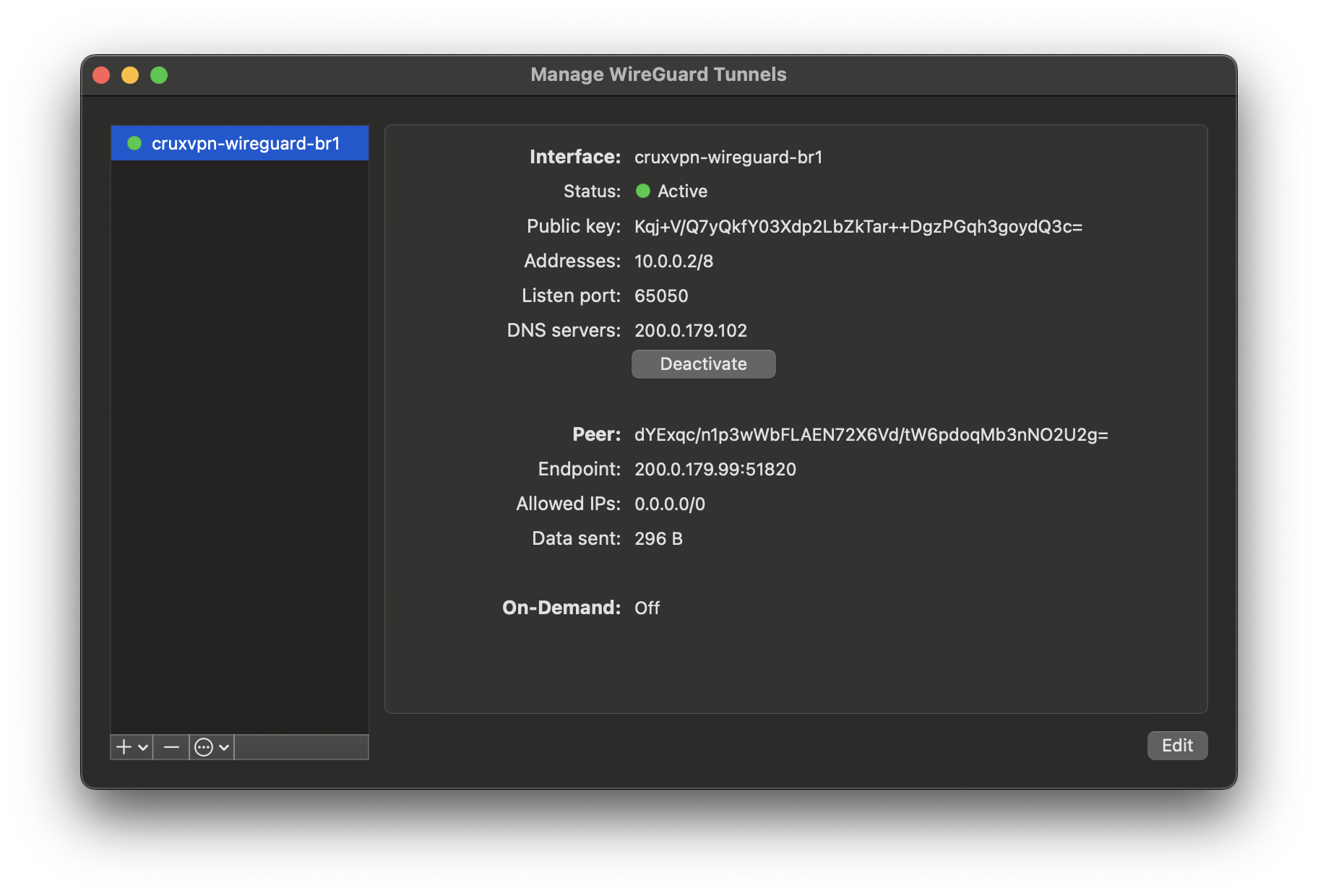Viewport: 1318px width, 896px height.
Task: Click green status dot beside the tunnel name
Action: (134, 143)
